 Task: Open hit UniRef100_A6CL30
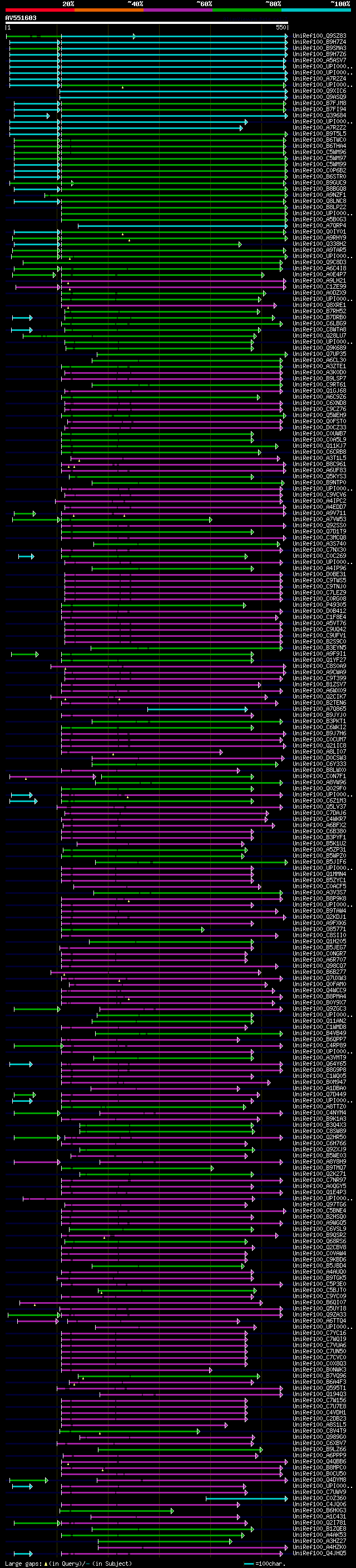tap(319, 360)
